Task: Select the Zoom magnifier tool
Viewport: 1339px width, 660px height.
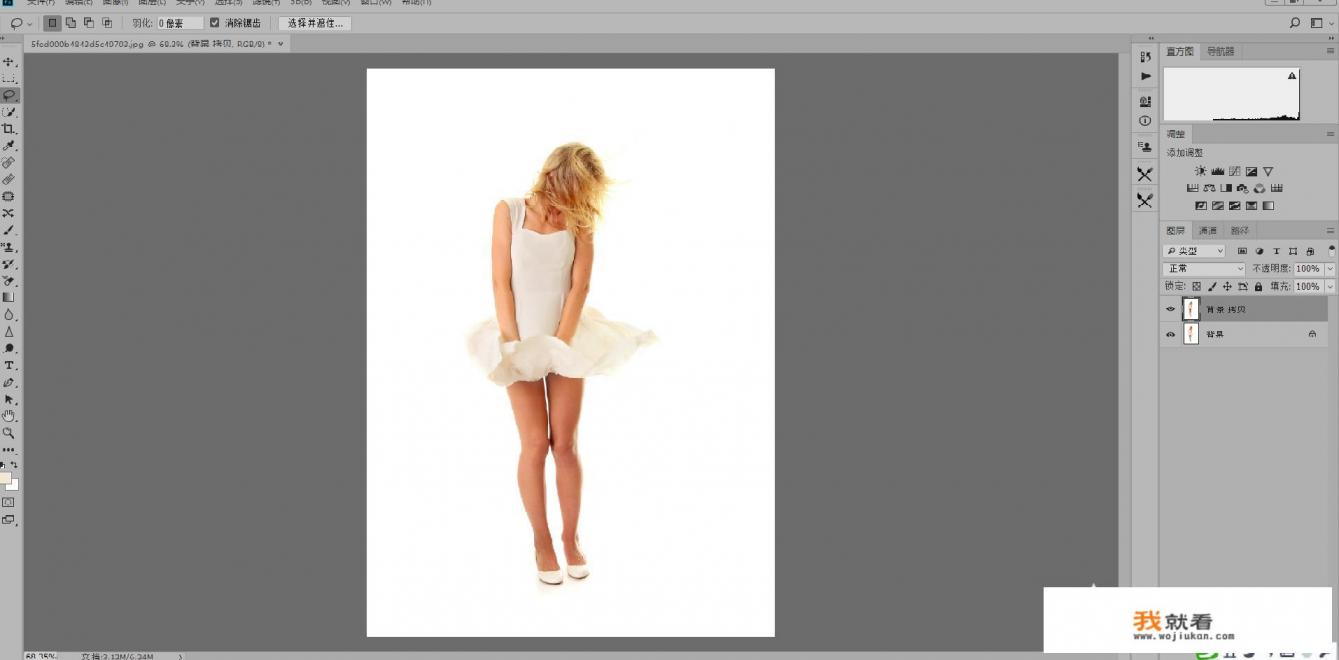Action: click(x=9, y=433)
